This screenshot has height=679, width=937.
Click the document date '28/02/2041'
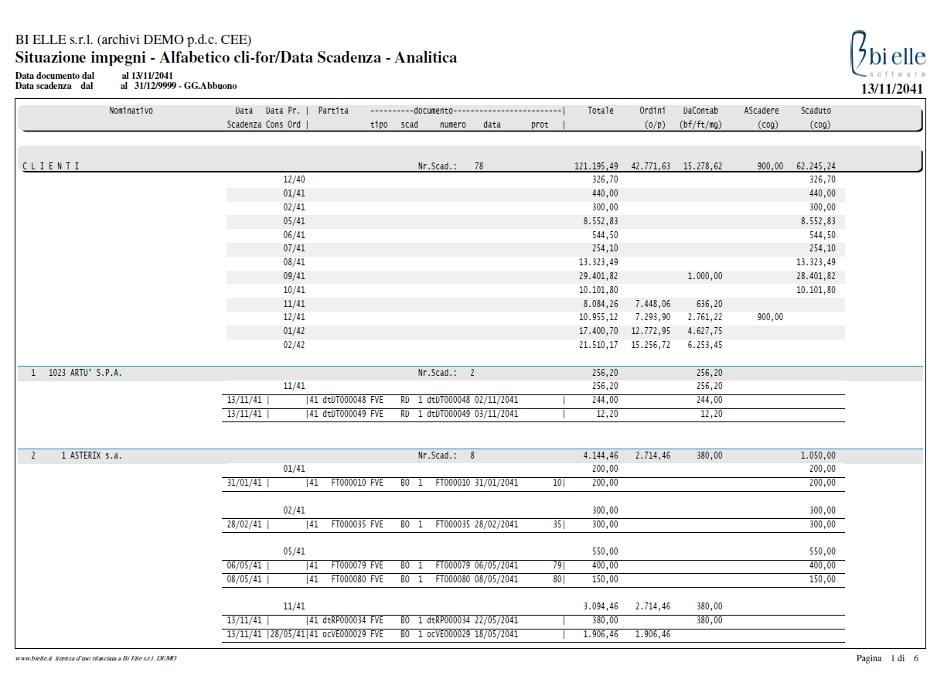tap(497, 525)
